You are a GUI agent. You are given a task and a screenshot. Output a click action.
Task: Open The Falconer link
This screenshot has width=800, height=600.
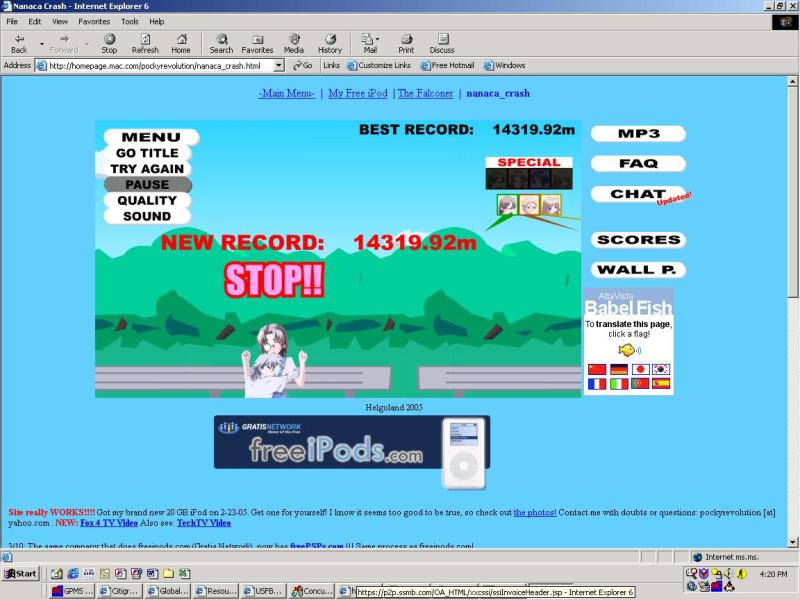pyautogui.click(x=426, y=93)
